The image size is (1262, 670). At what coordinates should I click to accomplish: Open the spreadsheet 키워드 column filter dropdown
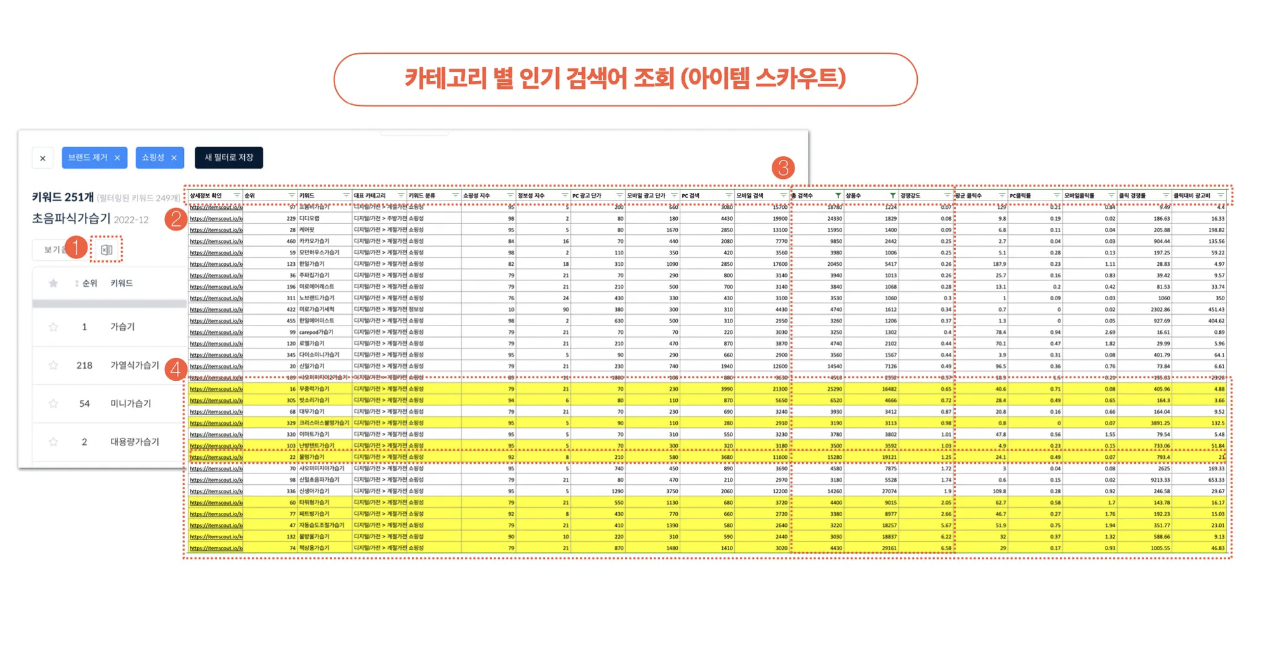347,195
